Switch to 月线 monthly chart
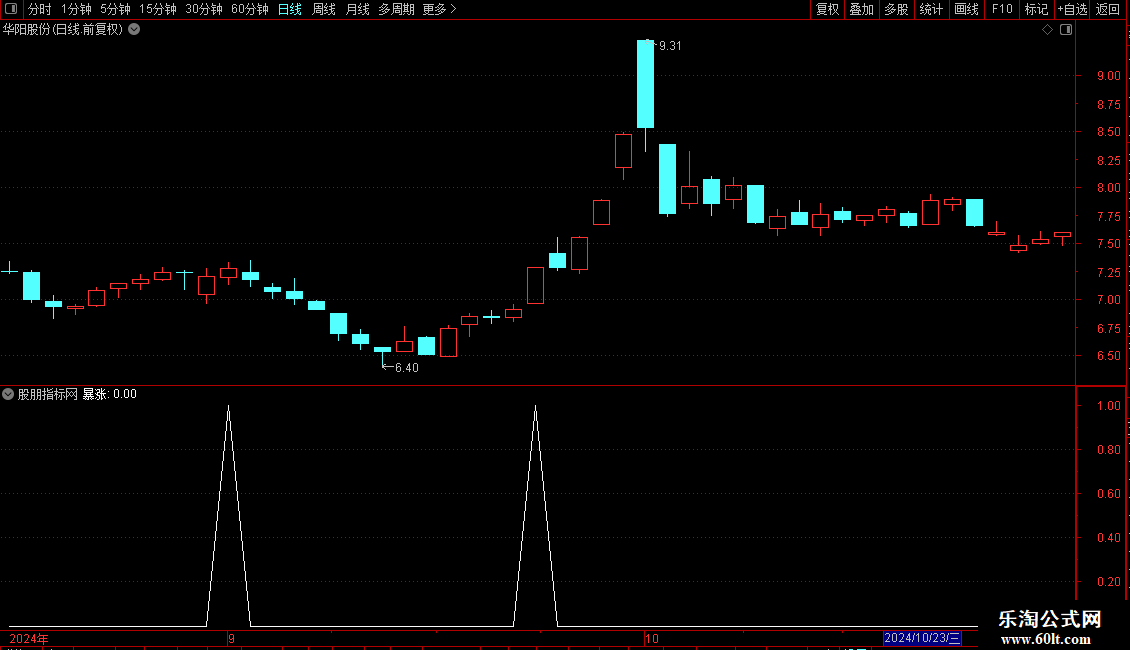Screen dimensions: 1130x650 (357, 9)
